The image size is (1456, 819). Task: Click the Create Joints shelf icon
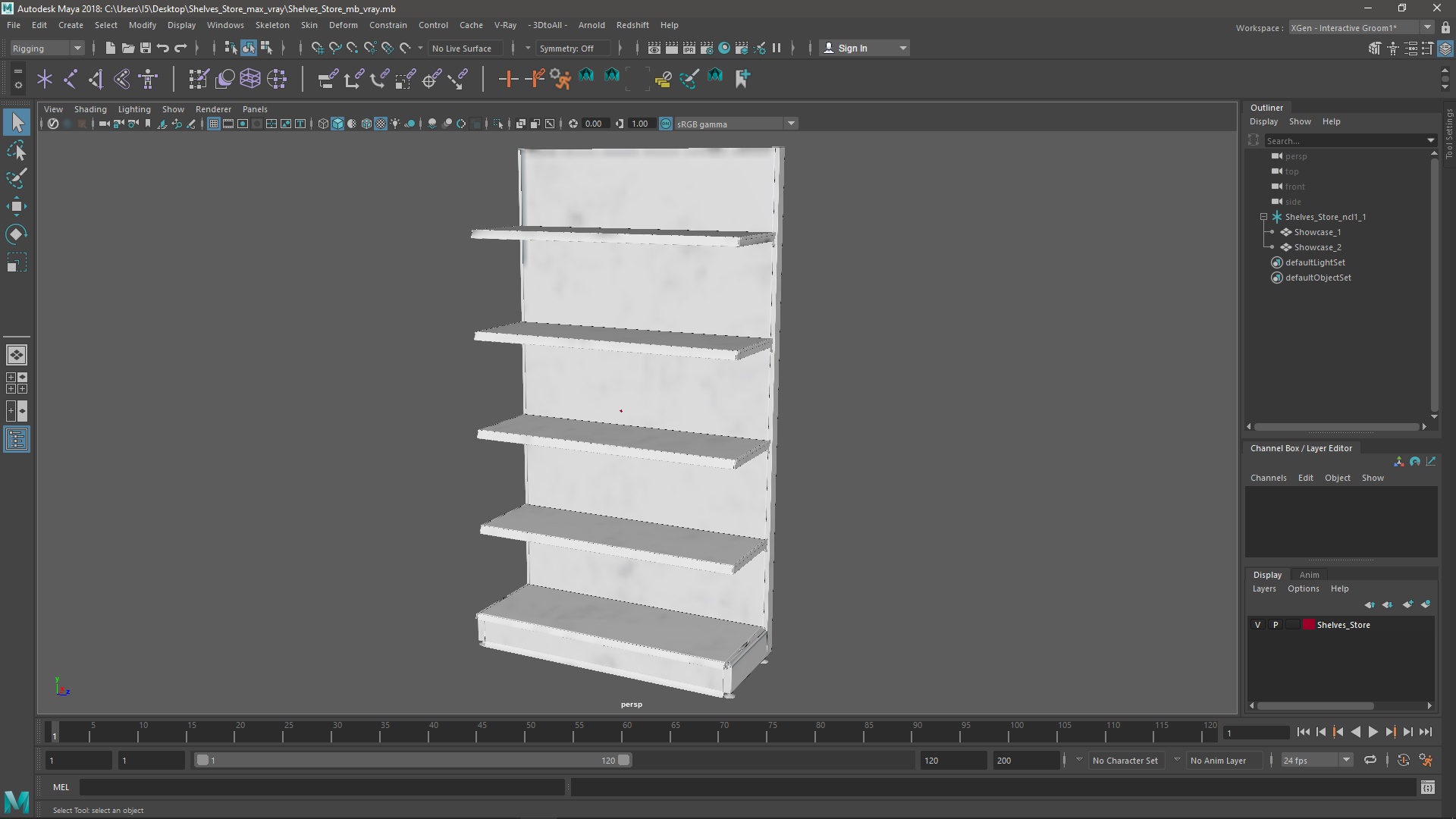click(x=71, y=78)
